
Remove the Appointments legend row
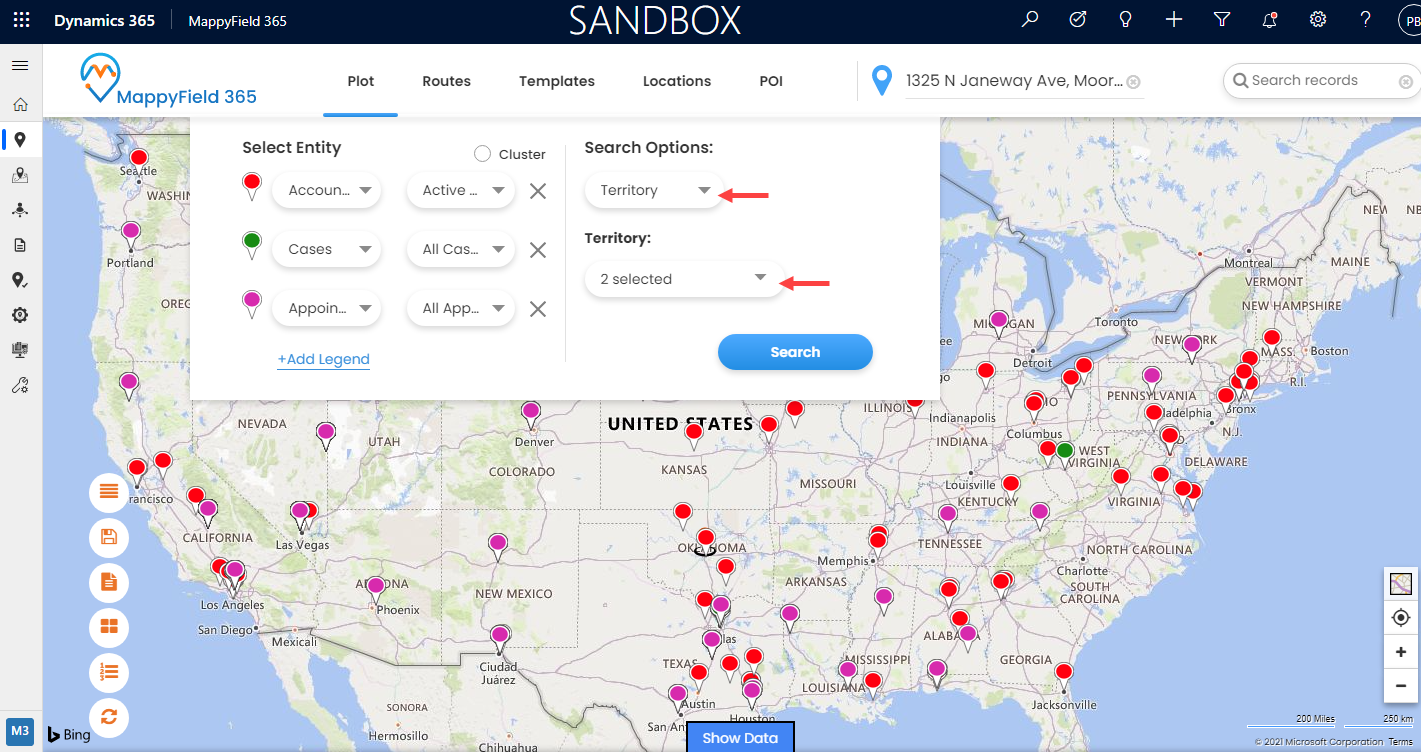pos(538,309)
